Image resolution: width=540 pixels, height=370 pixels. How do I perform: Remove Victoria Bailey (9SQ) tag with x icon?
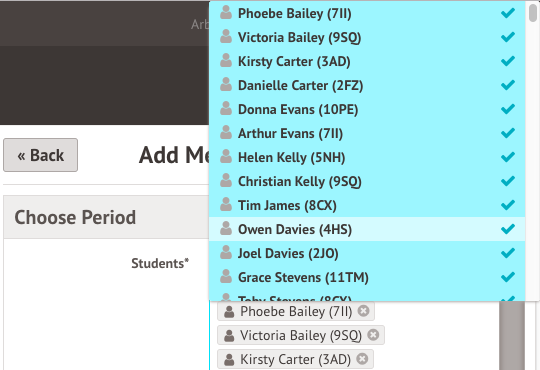coord(373,335)
